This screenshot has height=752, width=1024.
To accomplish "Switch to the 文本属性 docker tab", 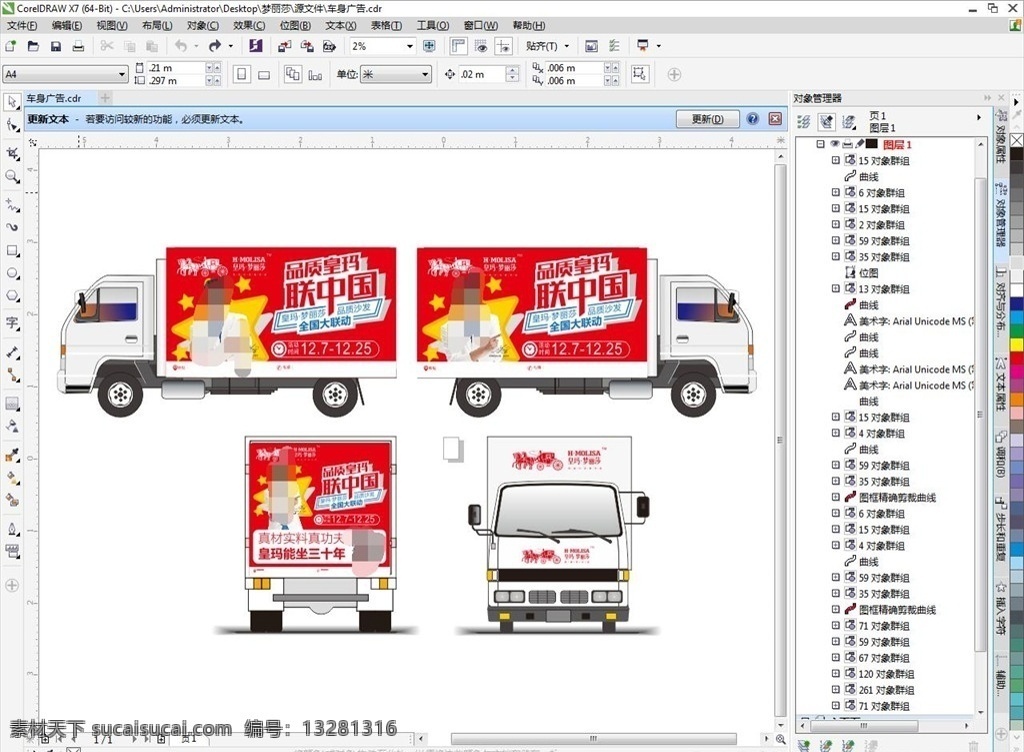I will tap(1000, 384).
